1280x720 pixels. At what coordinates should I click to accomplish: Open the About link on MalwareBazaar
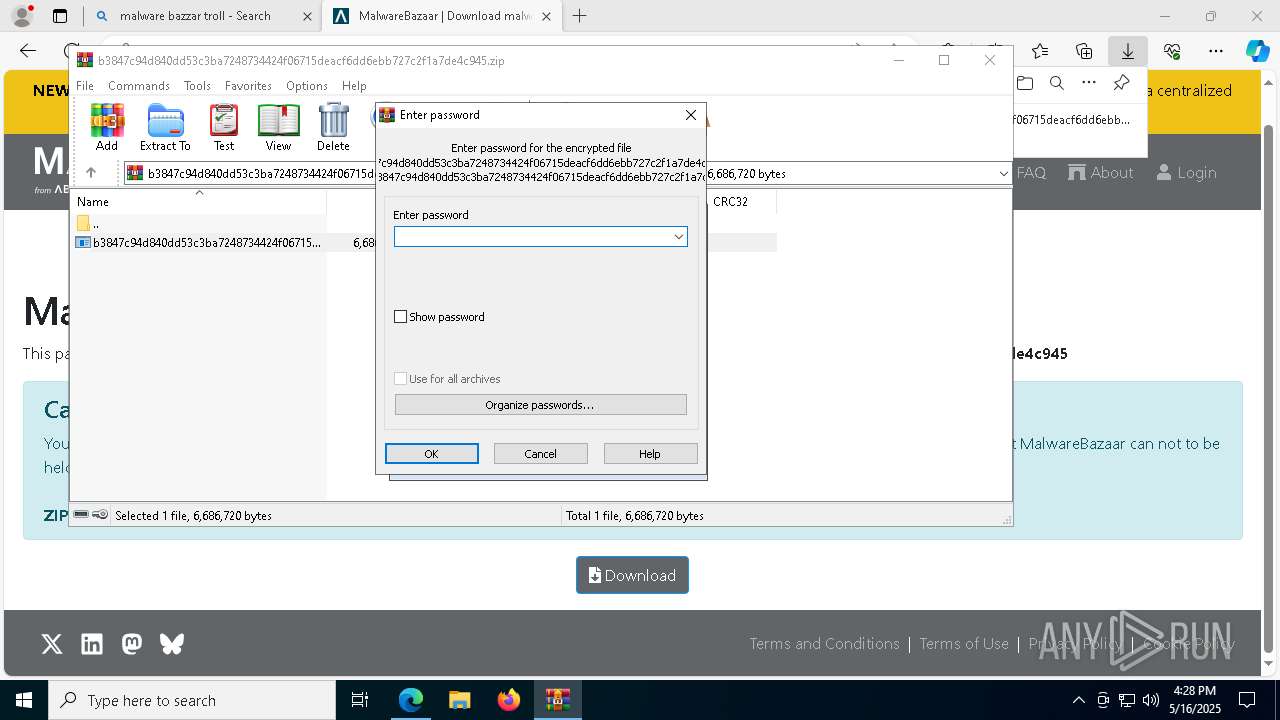click(x=1101, y=172)
